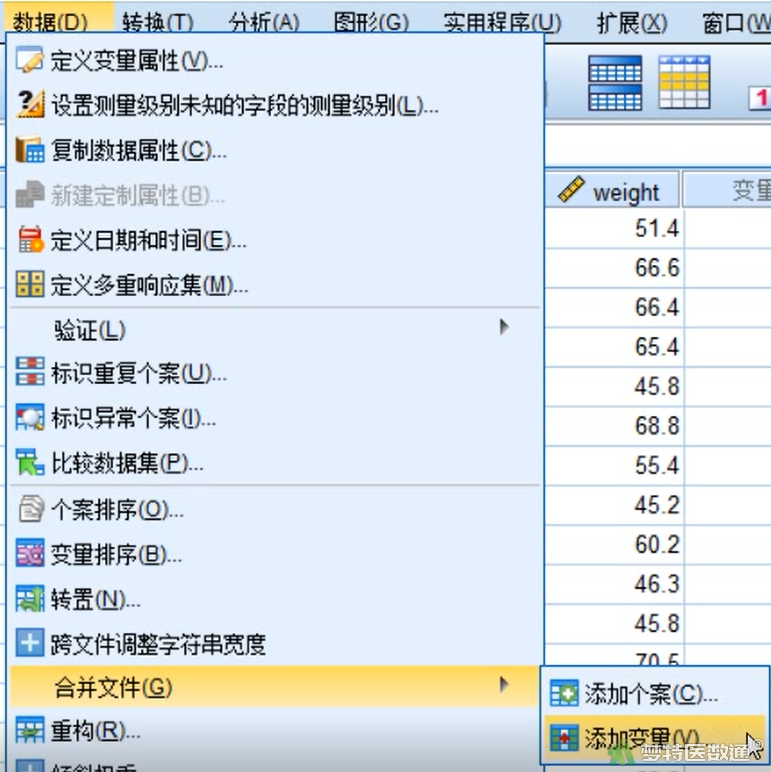Viewport: 771px width, 772px height.
Task: Choose 跨文件调整字符串宽度 entry
Action: pos(158,644)
